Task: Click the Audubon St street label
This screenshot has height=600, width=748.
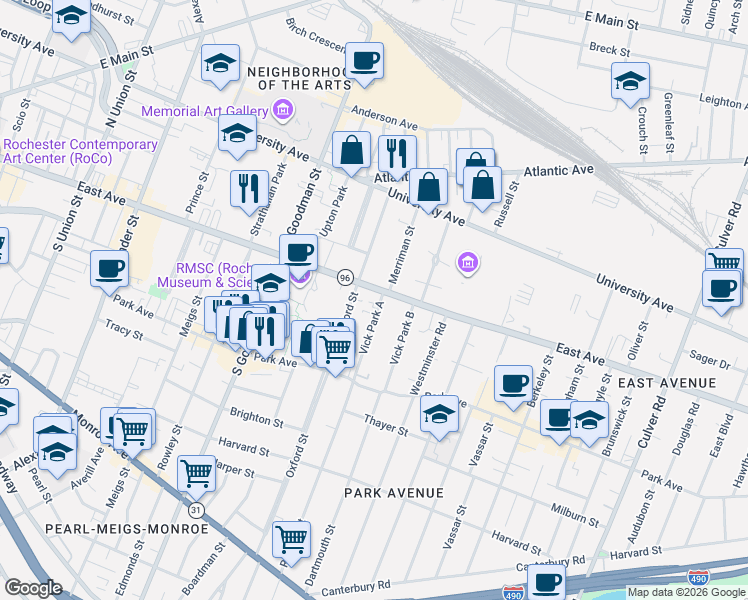Action: (640, 517)
